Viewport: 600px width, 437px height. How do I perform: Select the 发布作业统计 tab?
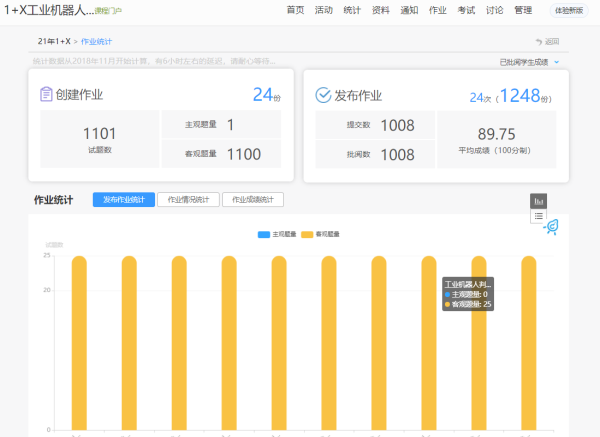coord(124,199)
